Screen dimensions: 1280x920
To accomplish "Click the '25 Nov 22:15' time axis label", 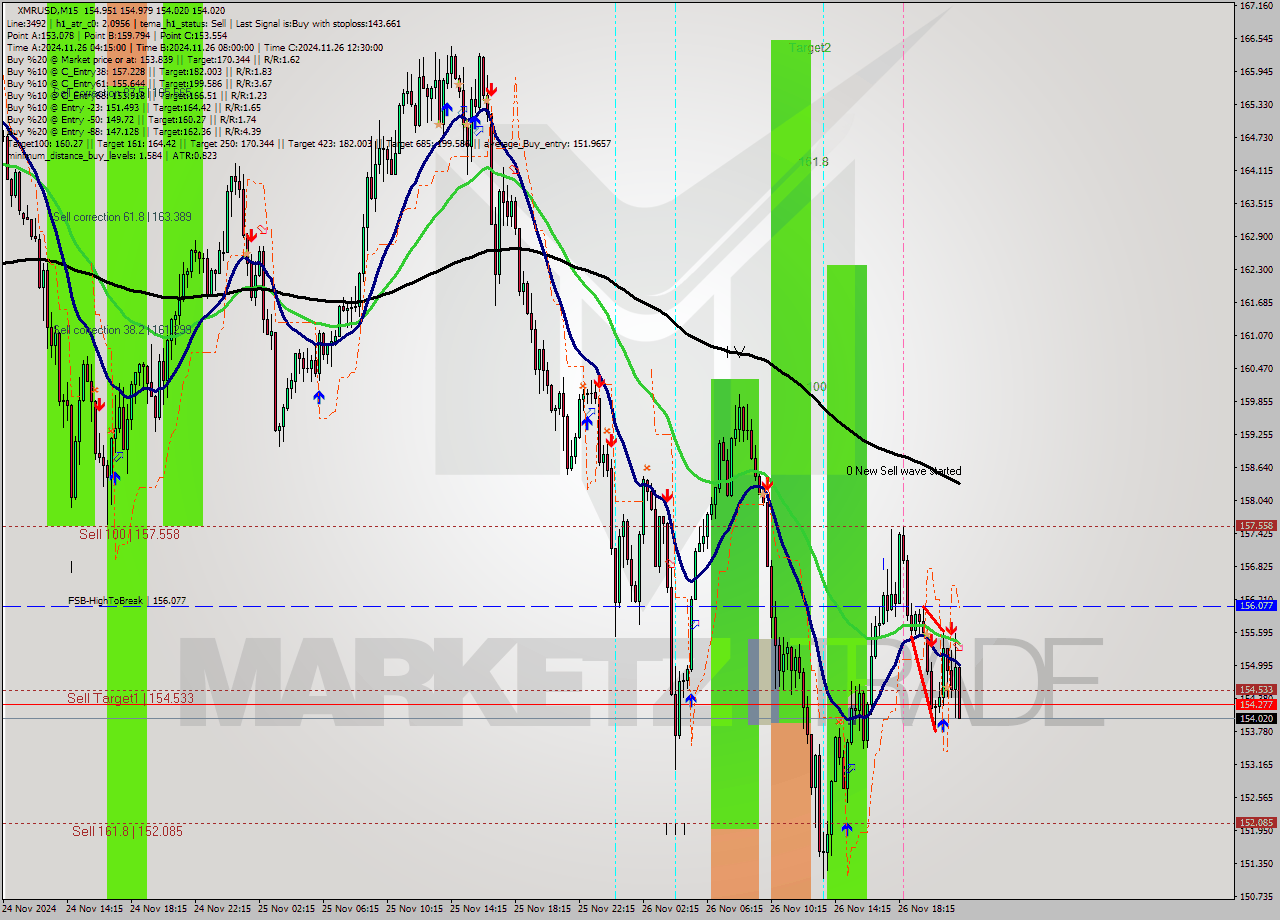I will tap(606, 910).
